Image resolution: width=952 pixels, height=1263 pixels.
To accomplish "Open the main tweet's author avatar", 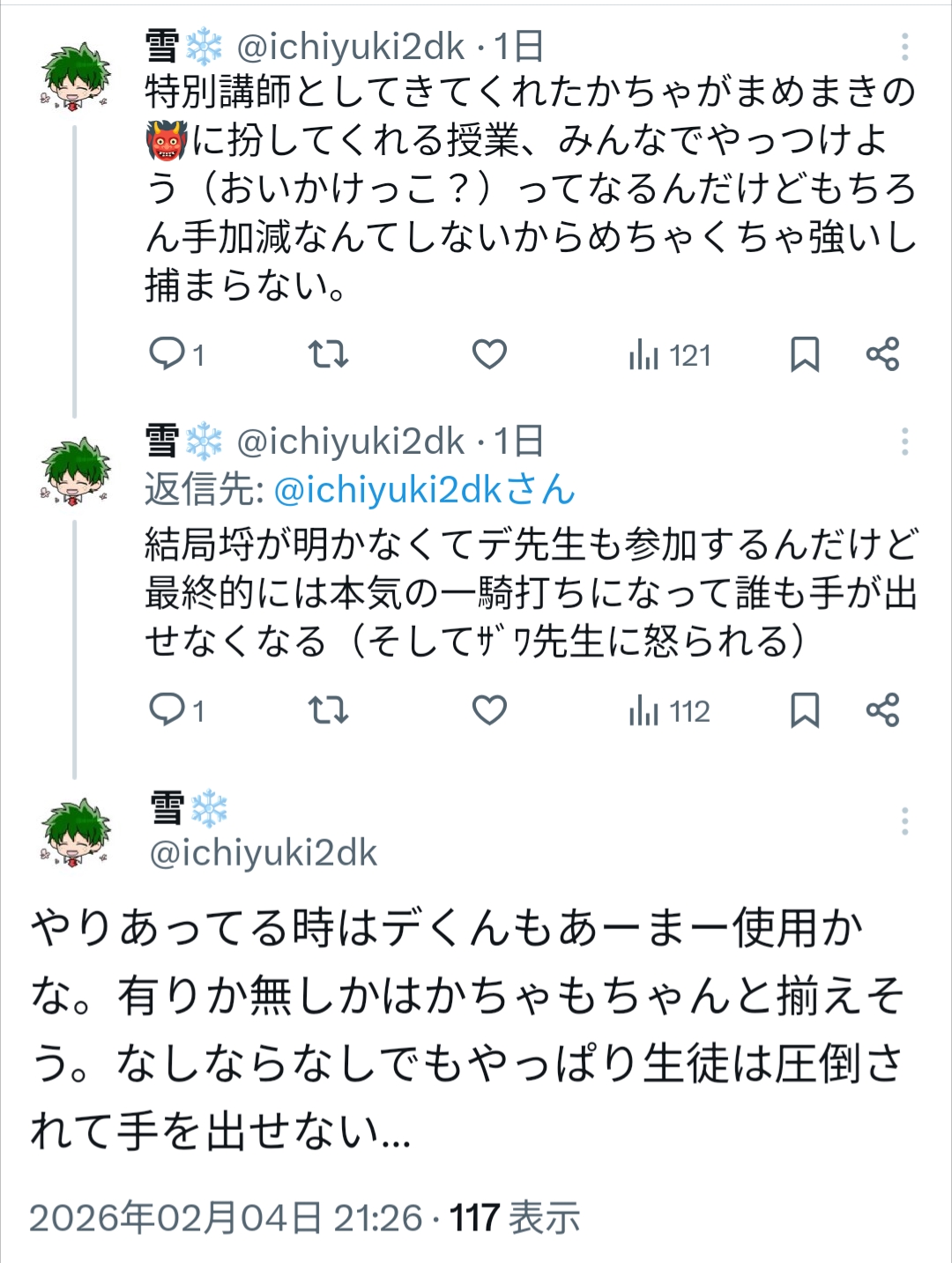I will 76,832.
